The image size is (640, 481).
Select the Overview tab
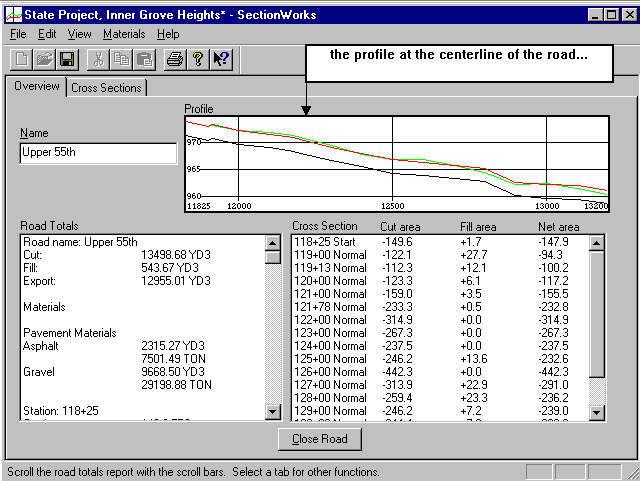coord(37,87)
